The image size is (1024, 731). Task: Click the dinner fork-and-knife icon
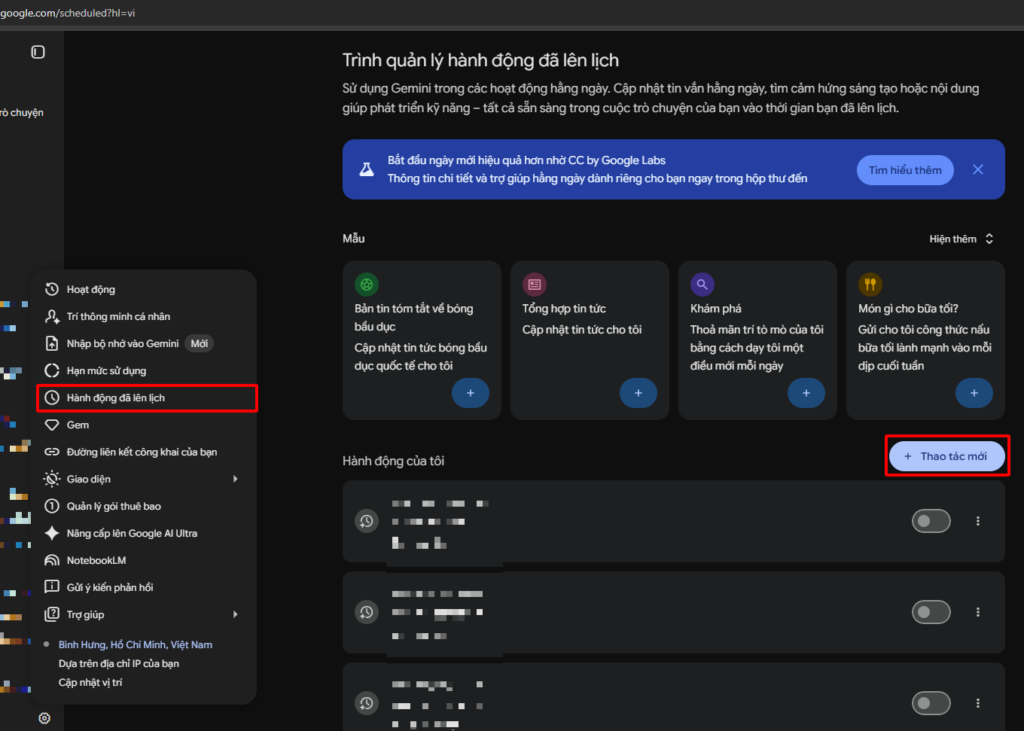(870, 284)
